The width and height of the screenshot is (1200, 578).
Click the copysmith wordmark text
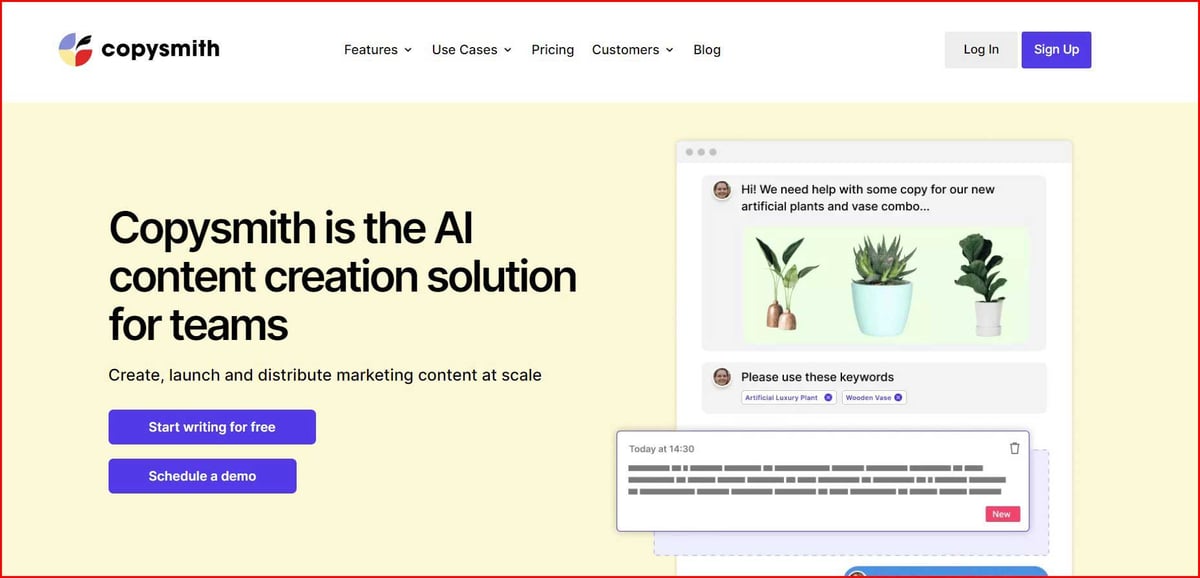[160, 49]
